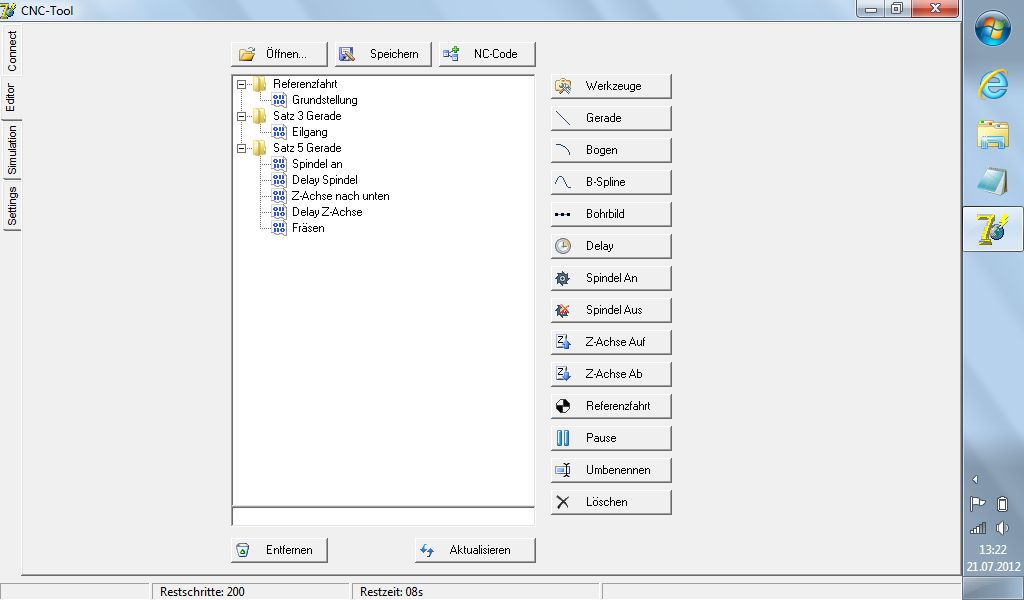Insert a B-Spline curve
This screenshot has width=1024, height=600.
610,182
